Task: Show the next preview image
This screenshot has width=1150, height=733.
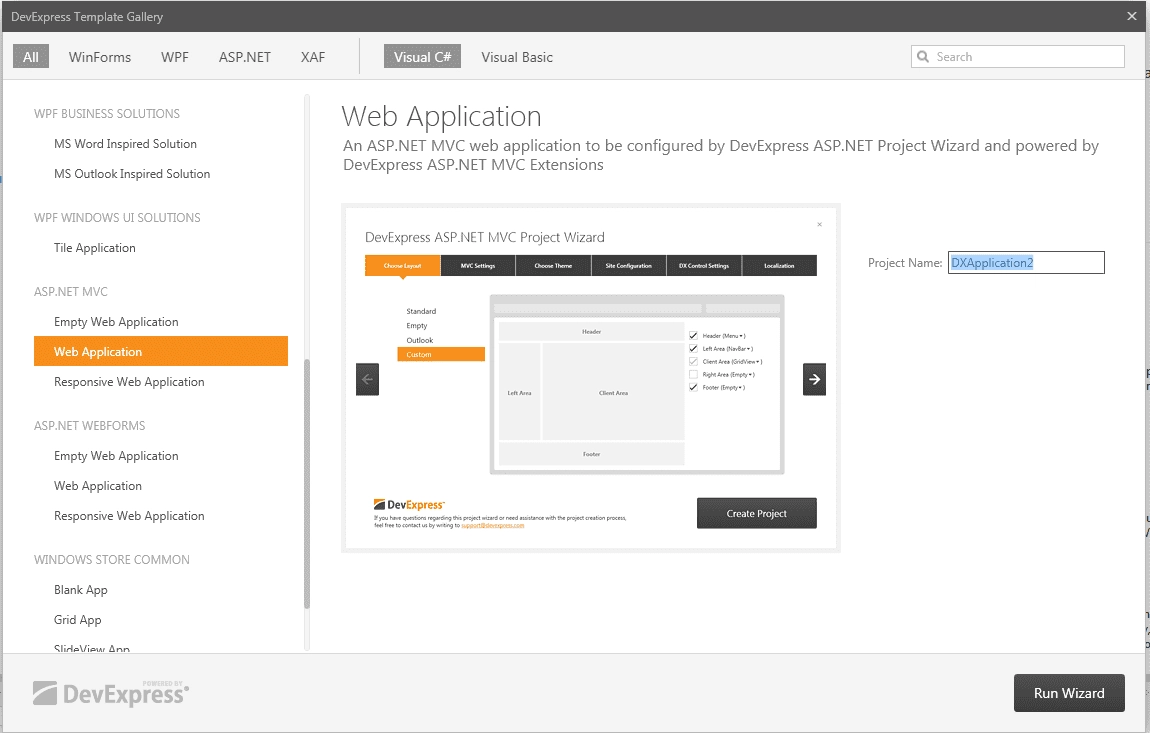Action: 814,379
